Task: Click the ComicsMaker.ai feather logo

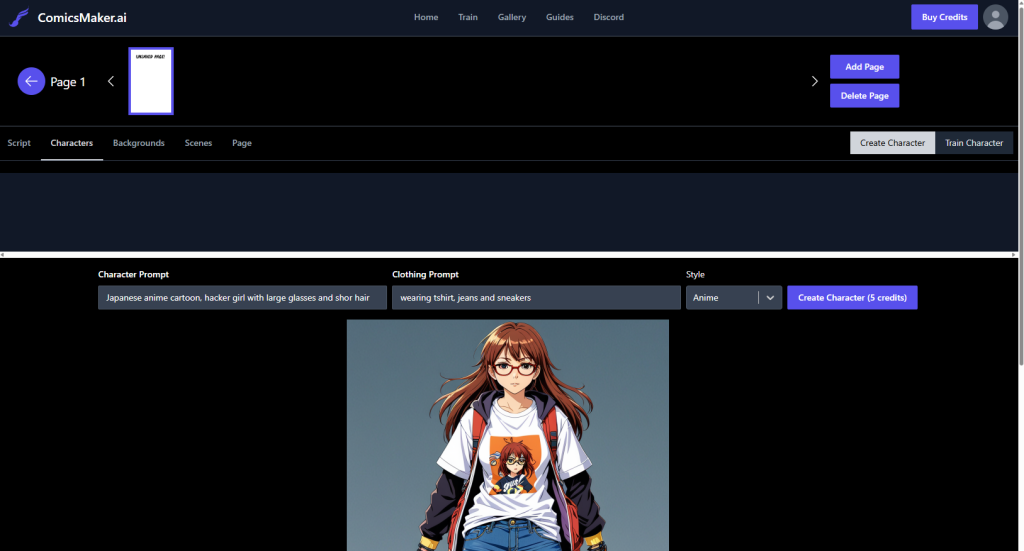Action: coord(18,17)
